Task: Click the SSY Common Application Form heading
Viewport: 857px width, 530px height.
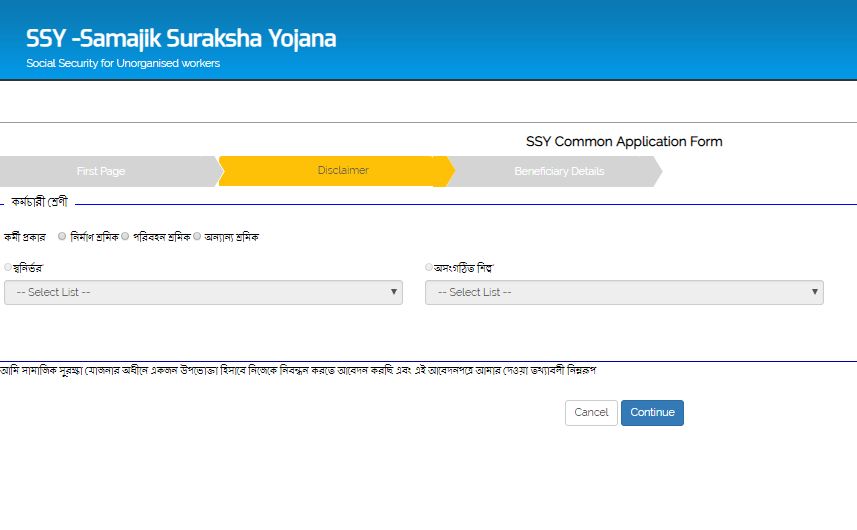Action: (x=624, y=141)
